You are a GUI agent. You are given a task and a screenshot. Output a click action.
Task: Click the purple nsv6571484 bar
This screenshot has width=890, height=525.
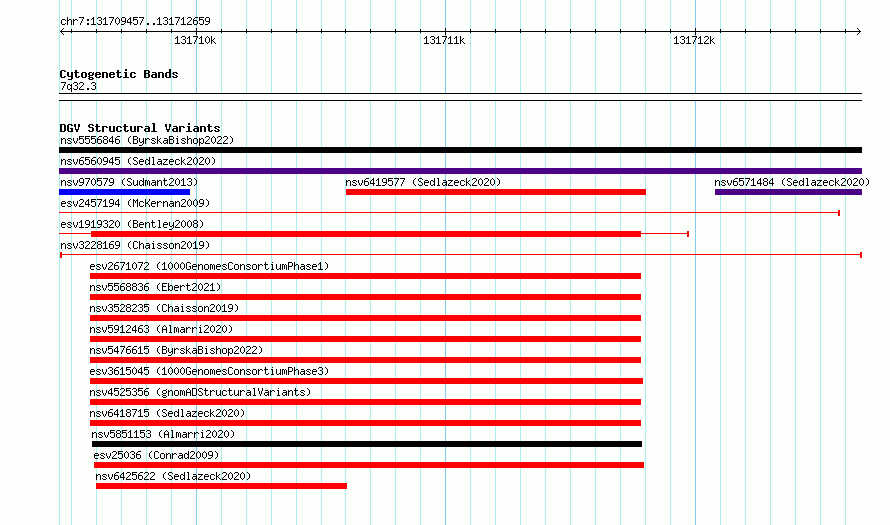788,192
